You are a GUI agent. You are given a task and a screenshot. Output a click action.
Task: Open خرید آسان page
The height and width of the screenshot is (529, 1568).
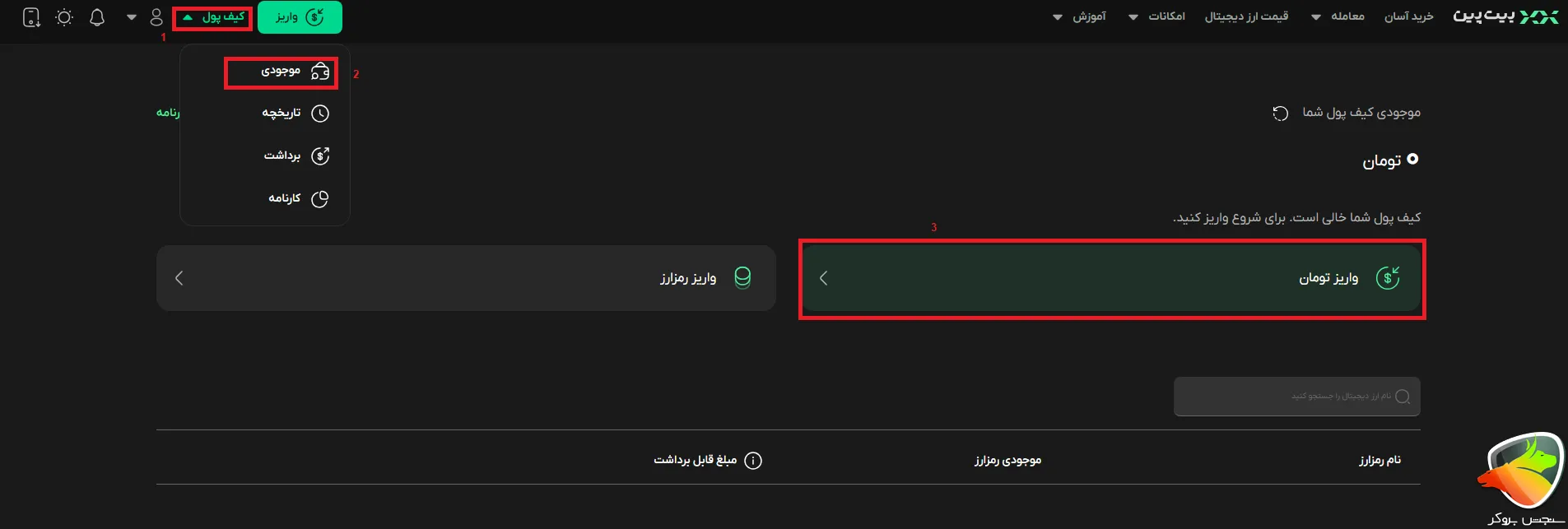[x=1409, y=16]
